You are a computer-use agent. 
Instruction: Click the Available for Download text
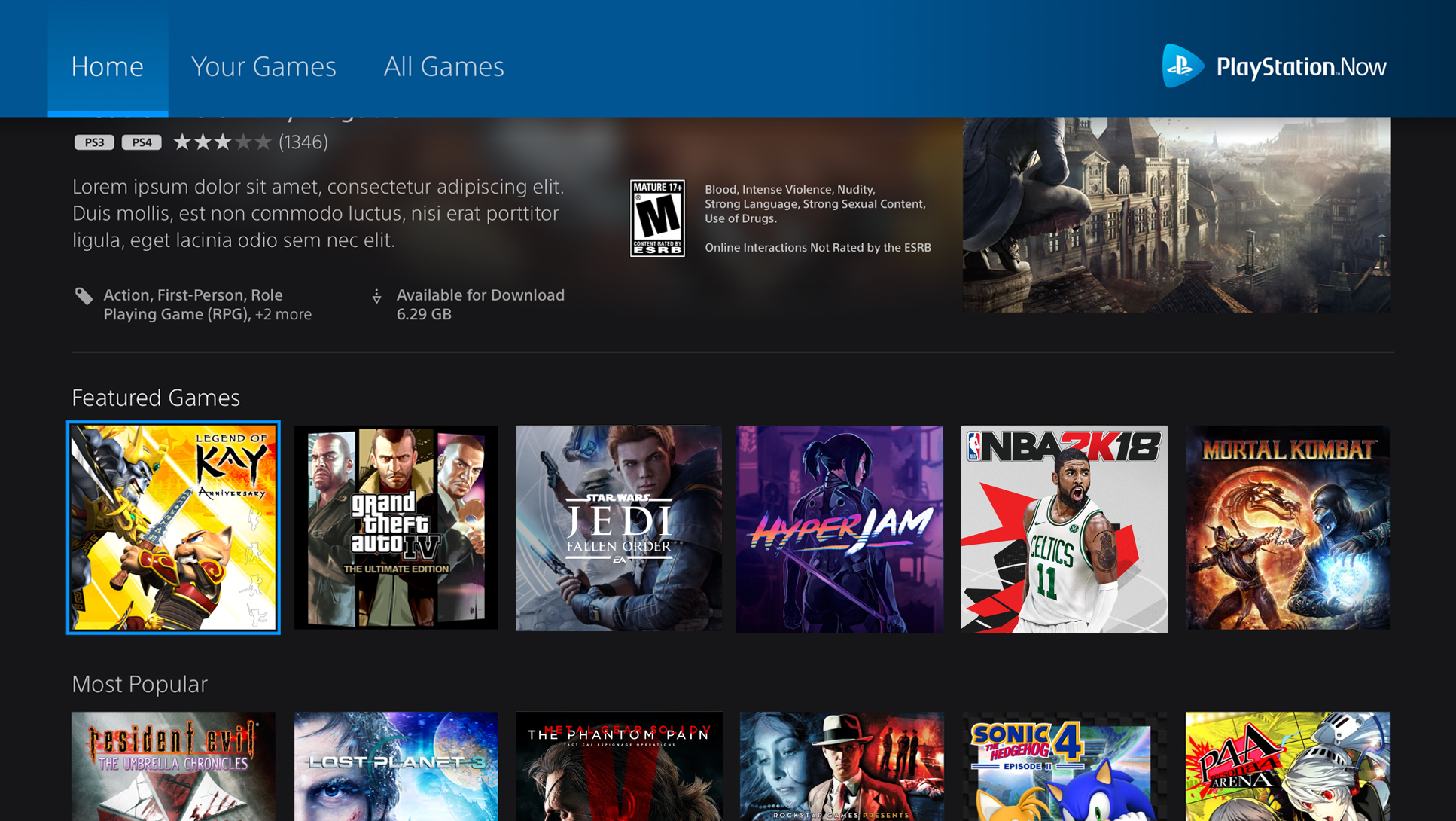[x=480, y=295]
